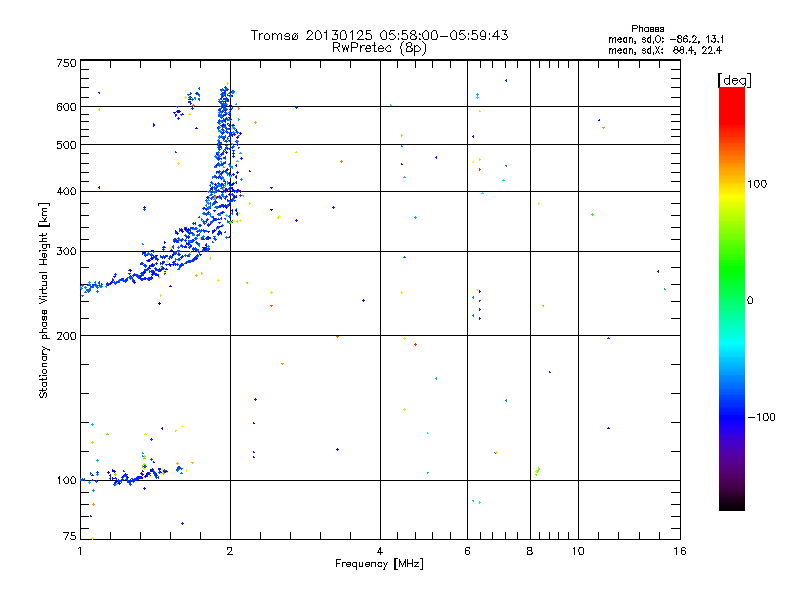
Task: Click the y-axis tick label '75'
Action: tap(70, 536)
